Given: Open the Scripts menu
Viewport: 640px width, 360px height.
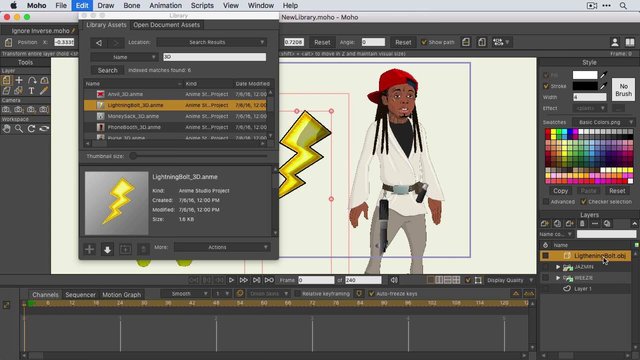Looking at the screenshot, I should tap(202, 6).
